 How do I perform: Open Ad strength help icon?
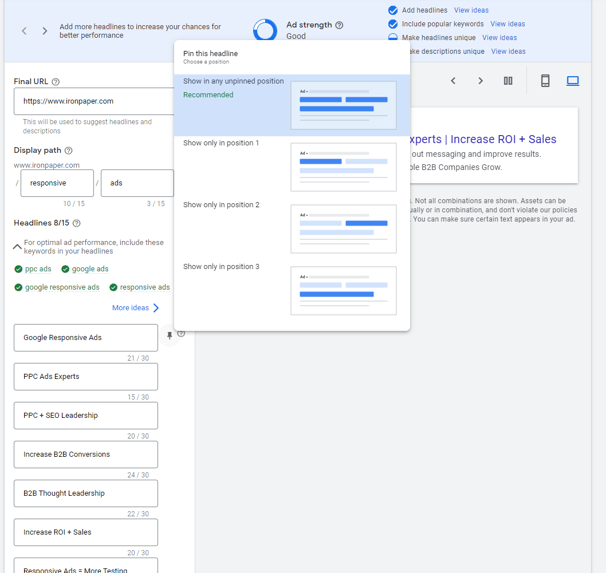click(x=339, y=25)
